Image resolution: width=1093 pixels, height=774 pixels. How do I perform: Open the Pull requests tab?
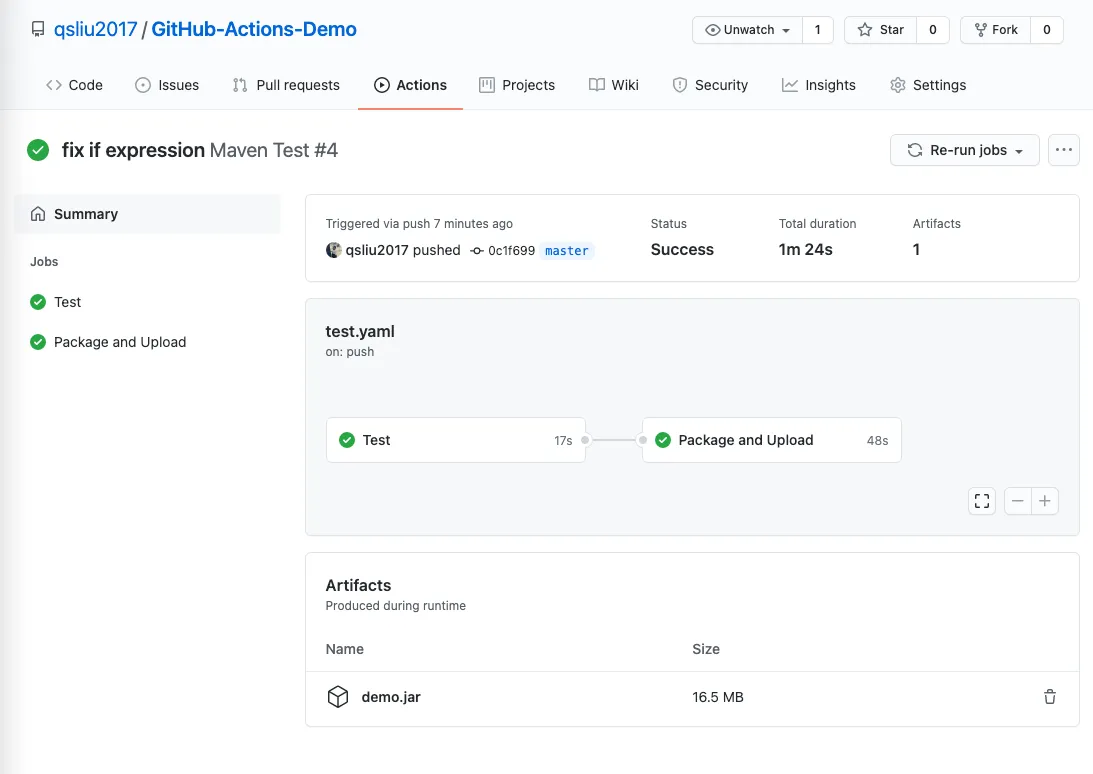point(286,85)
